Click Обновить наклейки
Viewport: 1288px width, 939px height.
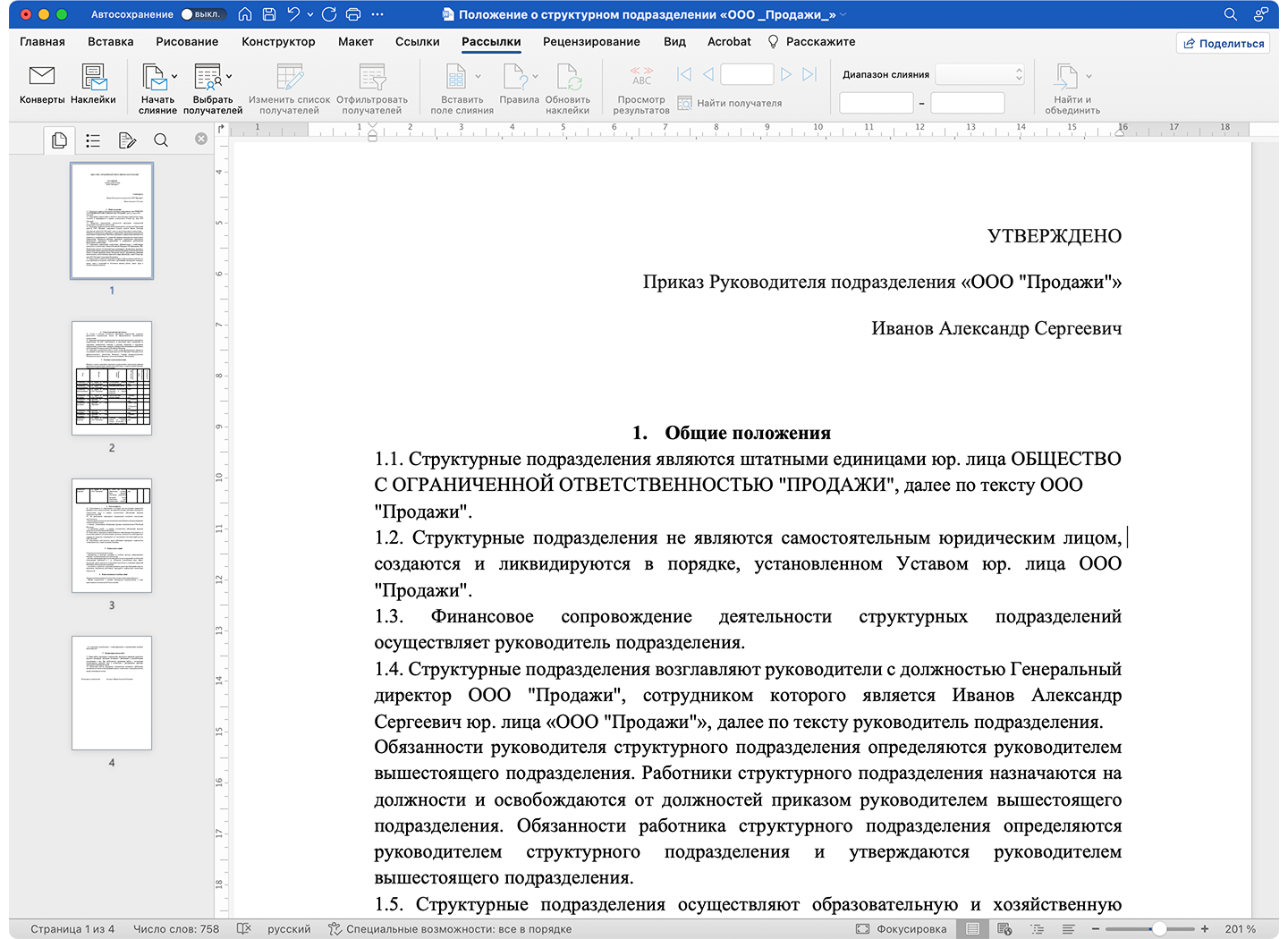(568, 89)
